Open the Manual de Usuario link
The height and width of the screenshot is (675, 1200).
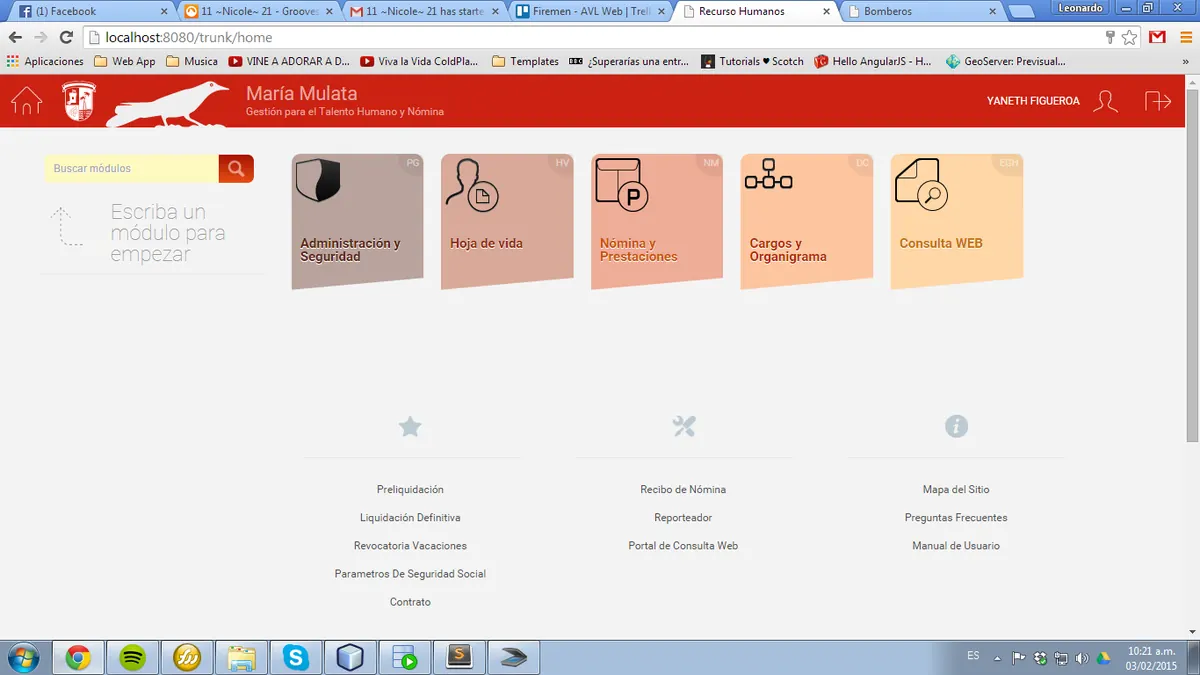point(956,546)
